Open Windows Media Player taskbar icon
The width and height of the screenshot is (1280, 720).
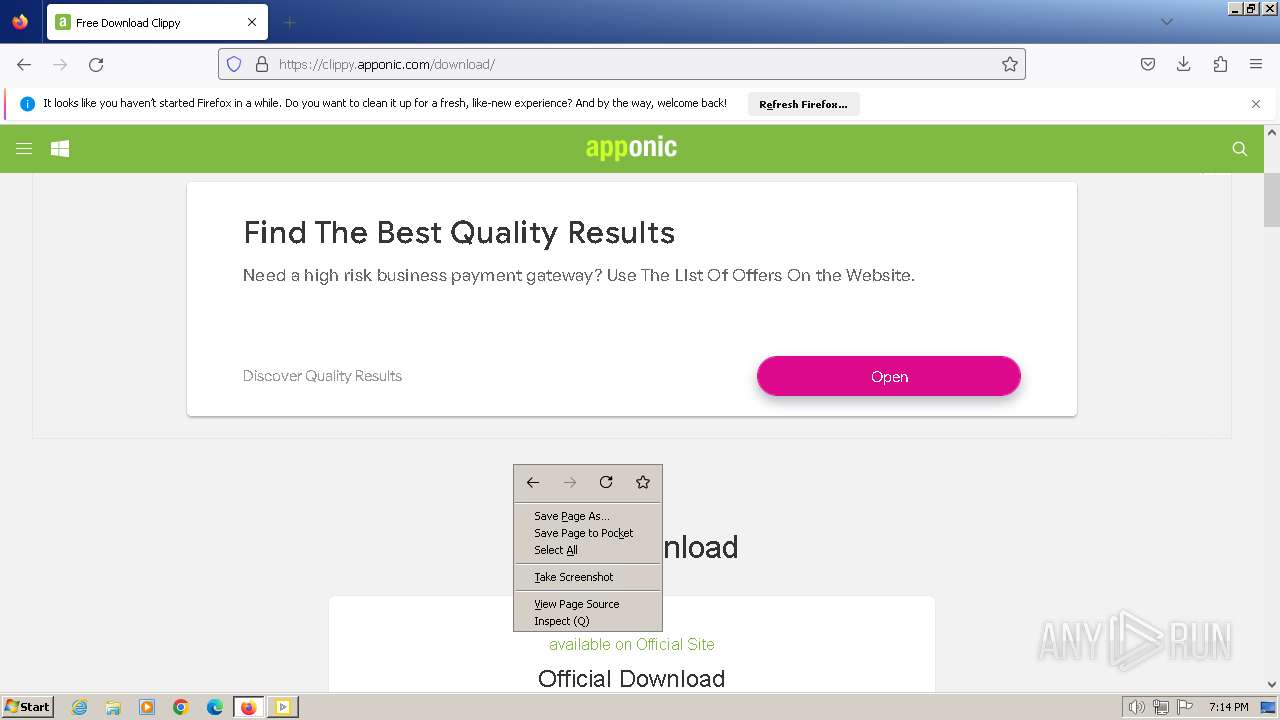[147, 707]
